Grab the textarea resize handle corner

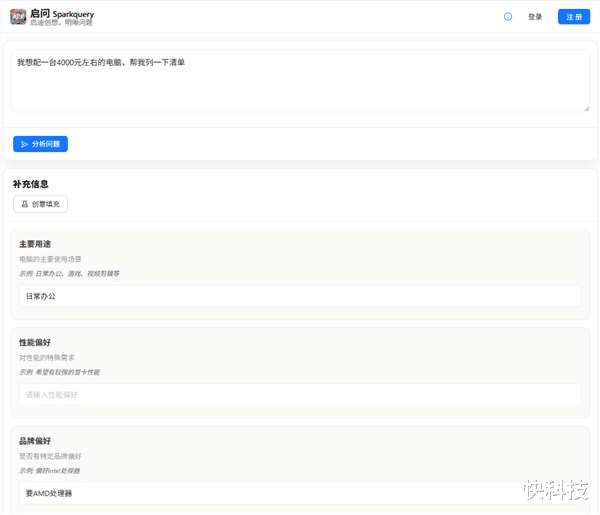tap(587, 109)
